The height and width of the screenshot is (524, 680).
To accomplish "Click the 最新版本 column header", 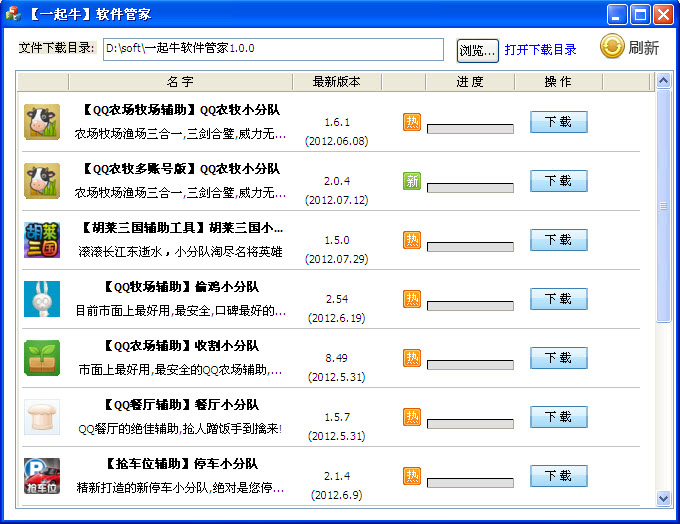I will [x=337, y=82].
